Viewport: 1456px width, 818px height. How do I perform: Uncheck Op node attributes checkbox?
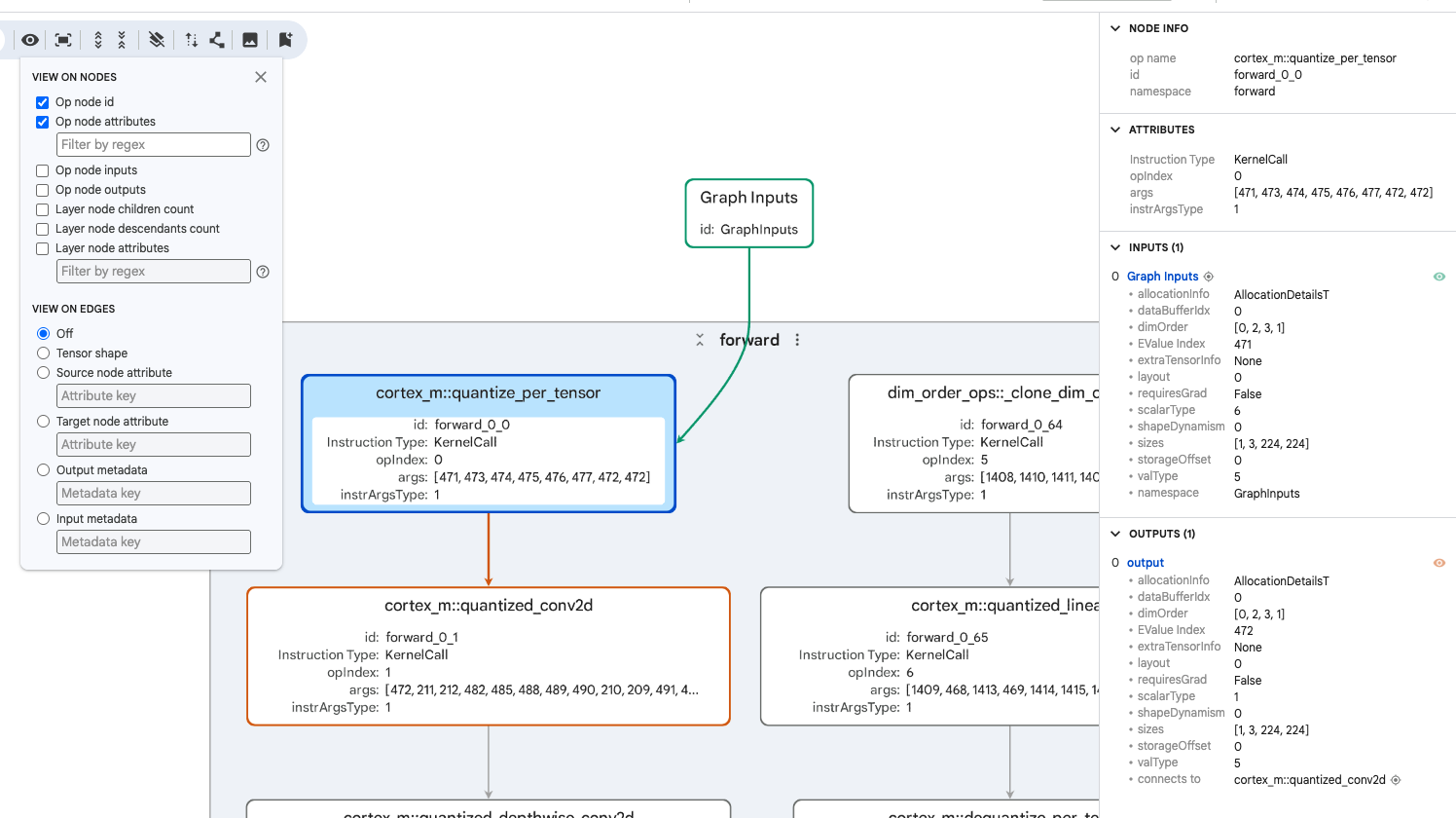(43, 122)
